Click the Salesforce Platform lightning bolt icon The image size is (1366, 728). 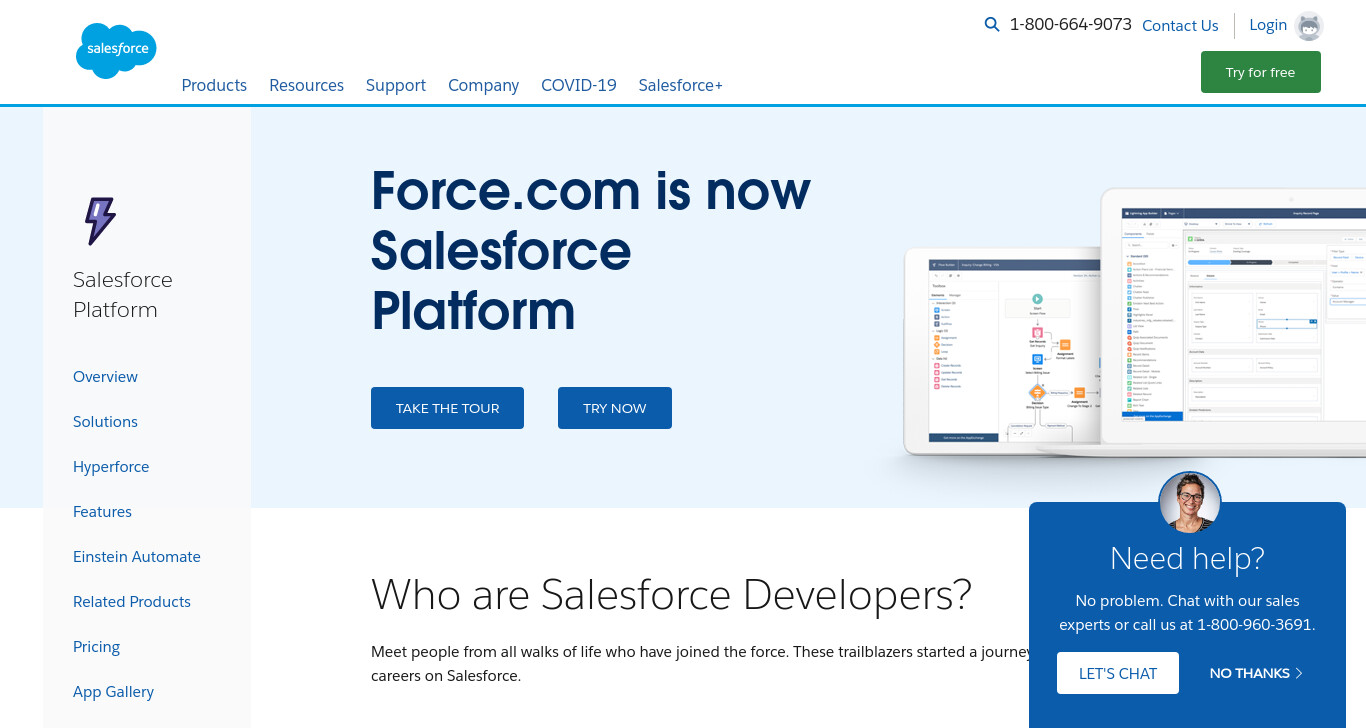100,221
